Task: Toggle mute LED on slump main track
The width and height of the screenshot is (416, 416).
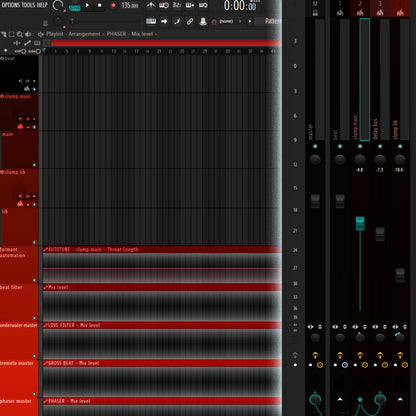Action: click(x=34, y=127)
